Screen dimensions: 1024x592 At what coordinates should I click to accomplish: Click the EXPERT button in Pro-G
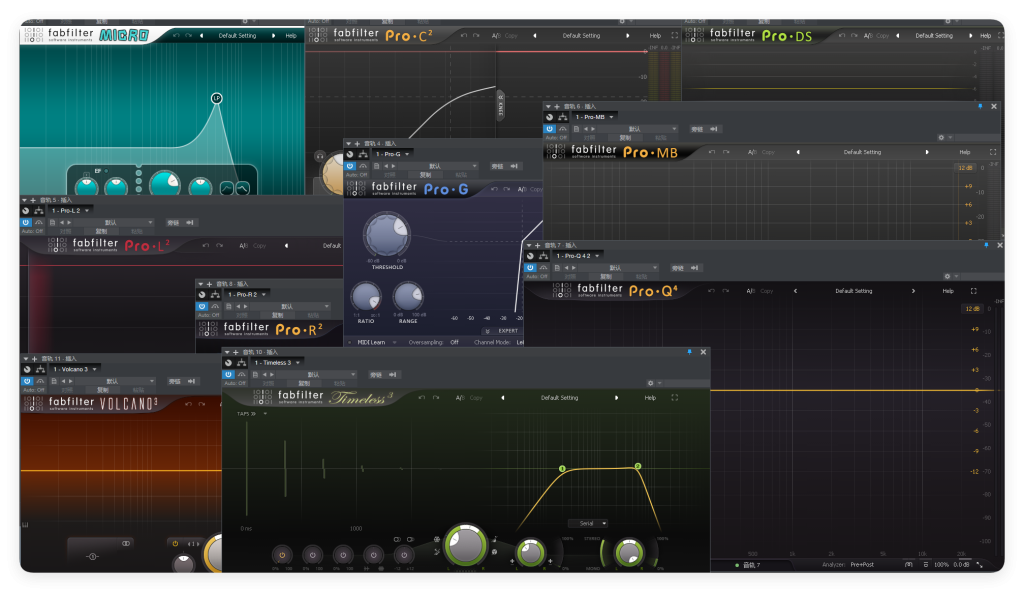pyautogui.click(x=503, y=331)
